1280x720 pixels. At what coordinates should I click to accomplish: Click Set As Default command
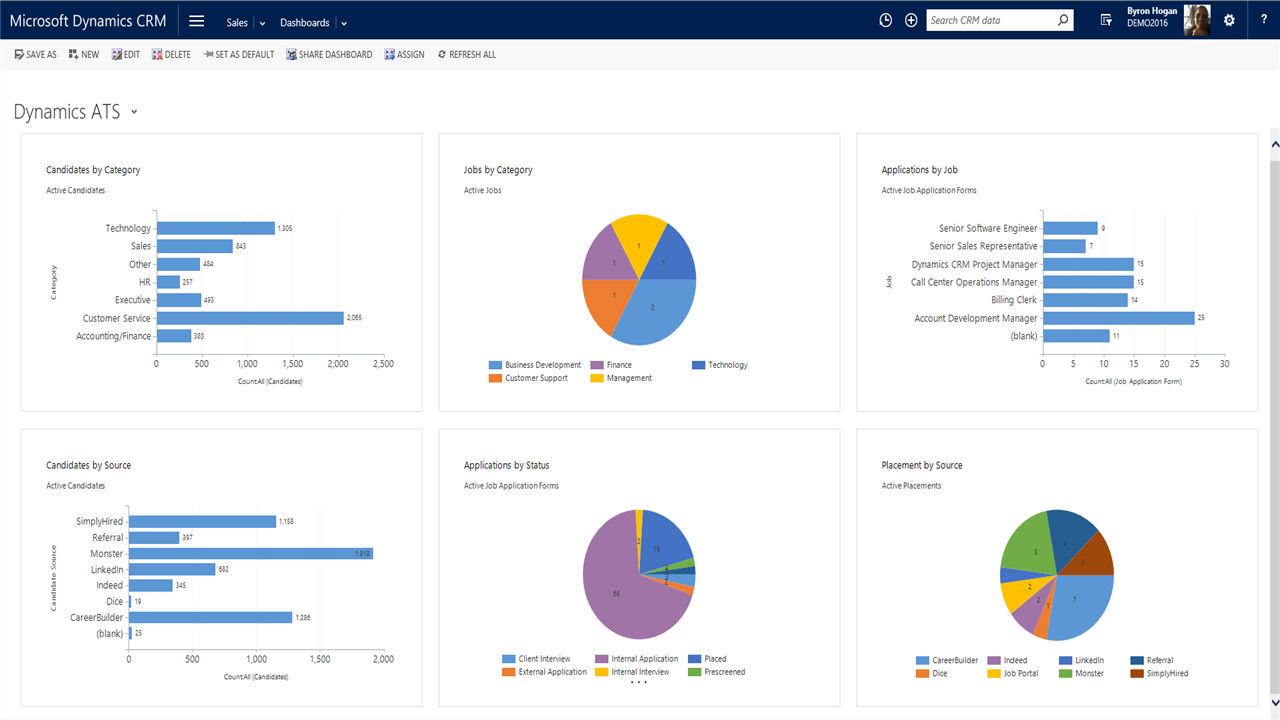click(238, 55)
